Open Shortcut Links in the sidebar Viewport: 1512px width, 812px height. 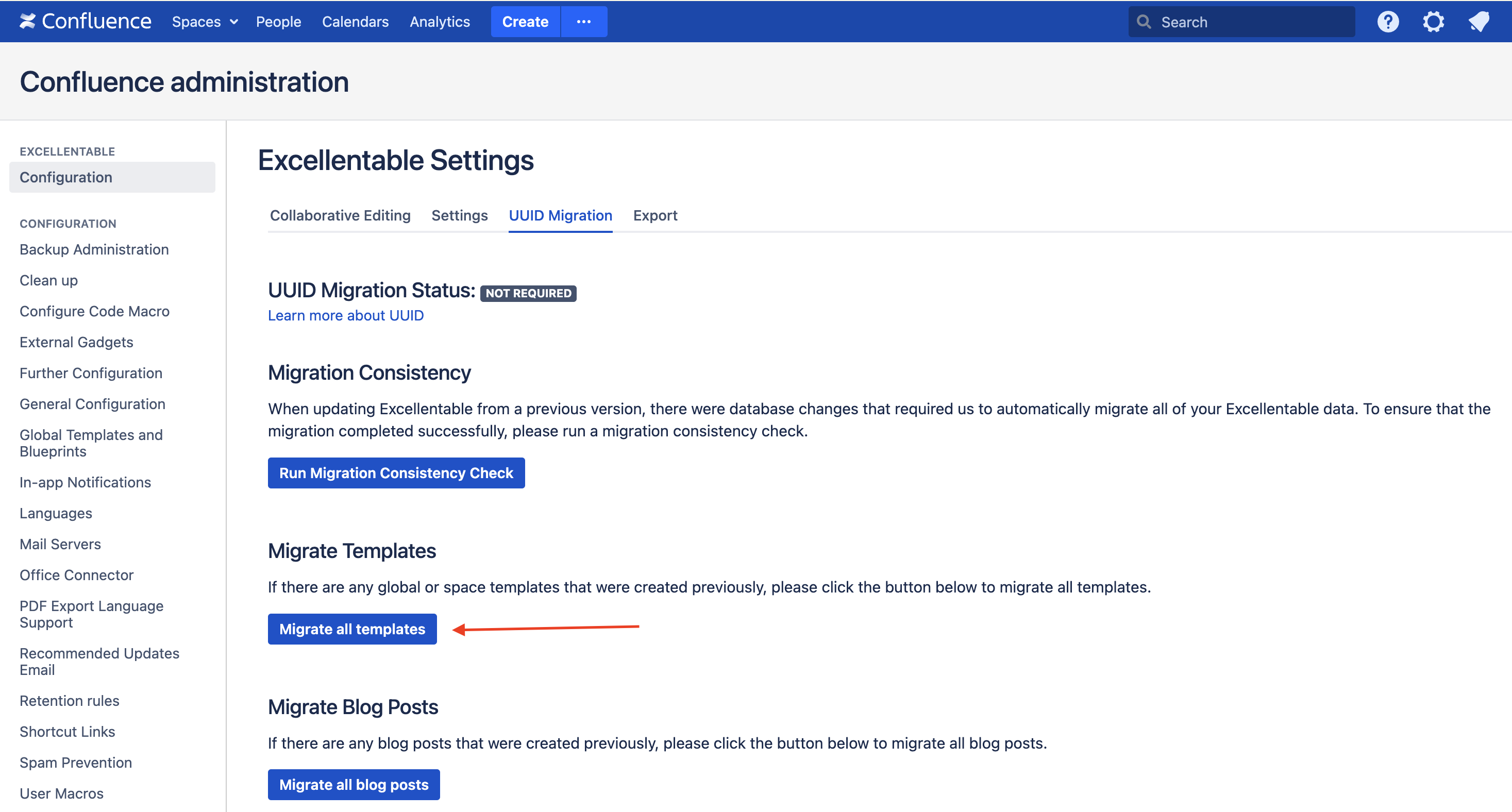67,732
